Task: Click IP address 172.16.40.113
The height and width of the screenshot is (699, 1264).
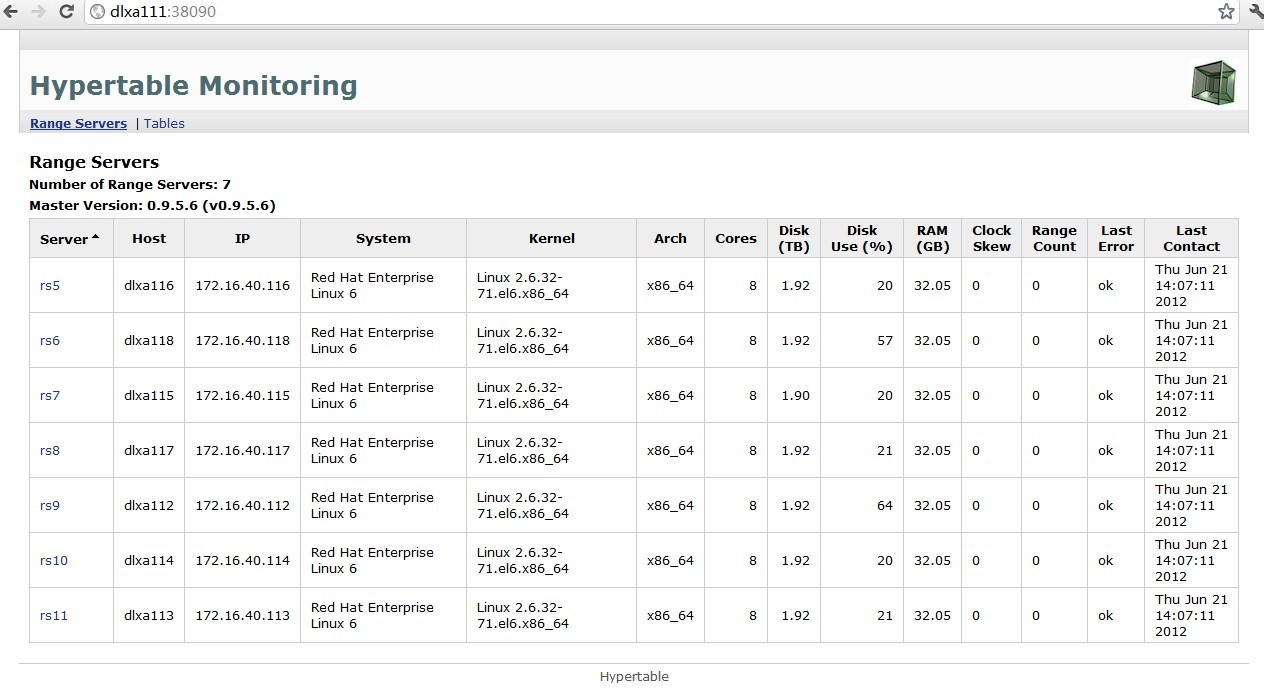Action: (x=243, y=616)
